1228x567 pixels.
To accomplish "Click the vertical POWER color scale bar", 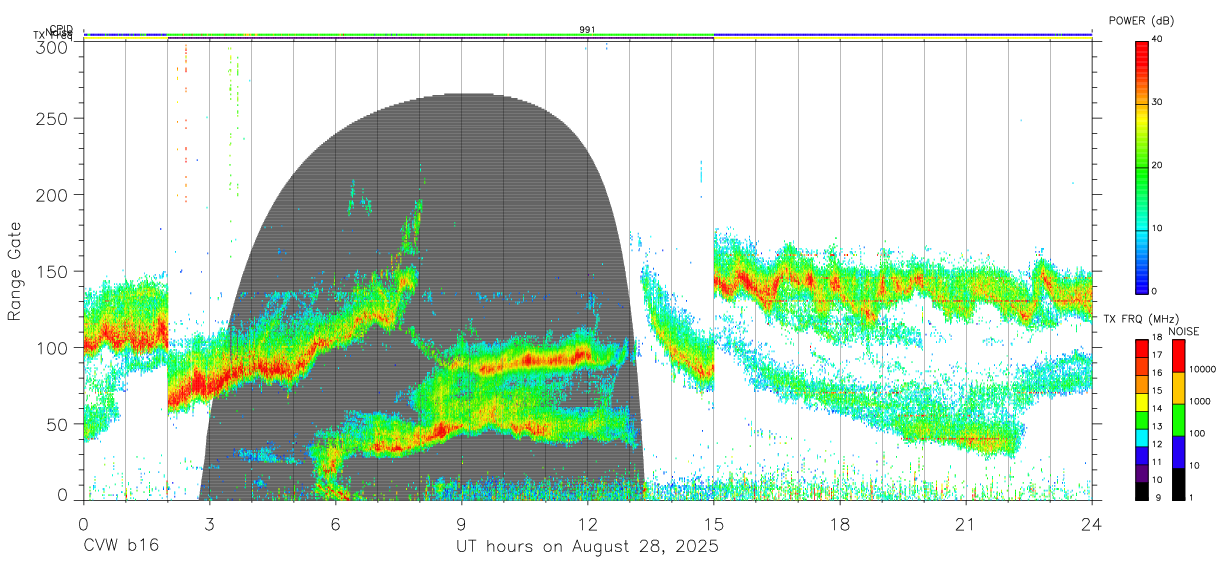I will coord(1142,166).
